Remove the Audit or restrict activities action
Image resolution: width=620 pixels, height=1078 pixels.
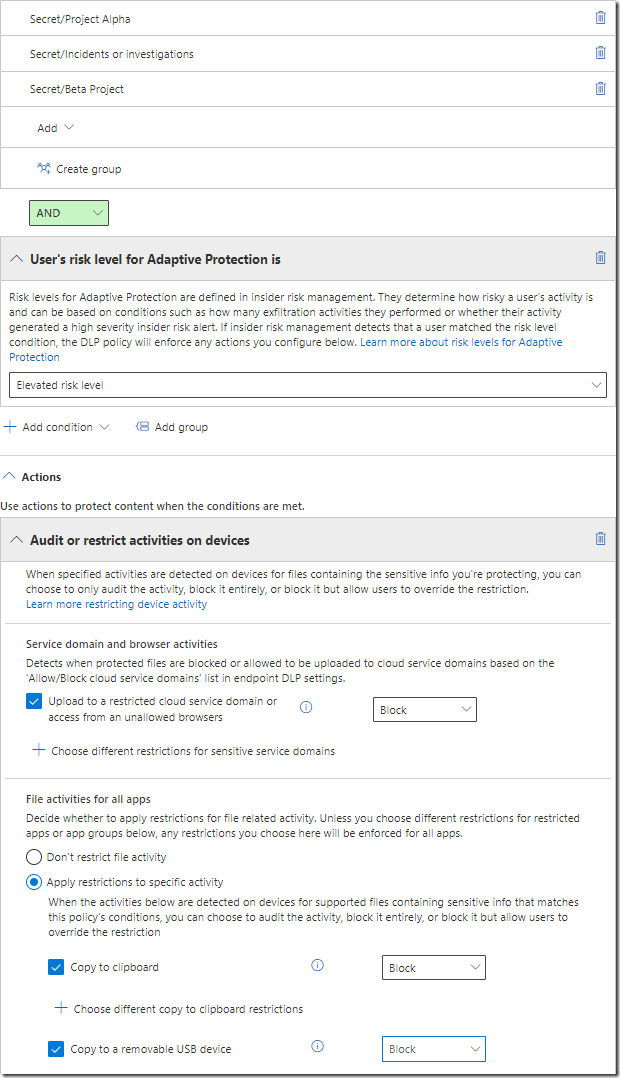pyautogui.click(x=600, y=539)
